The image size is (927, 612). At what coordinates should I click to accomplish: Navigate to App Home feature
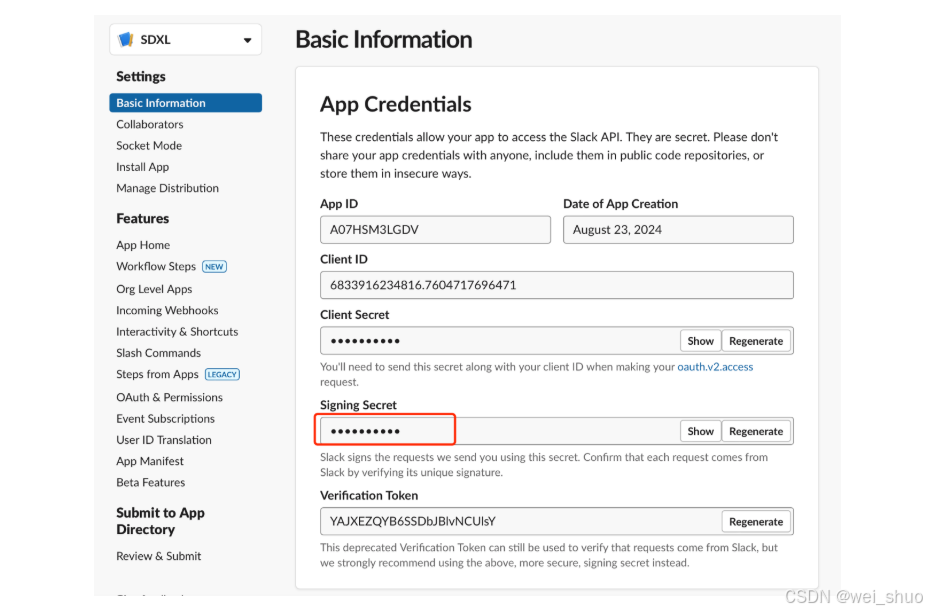143,245
